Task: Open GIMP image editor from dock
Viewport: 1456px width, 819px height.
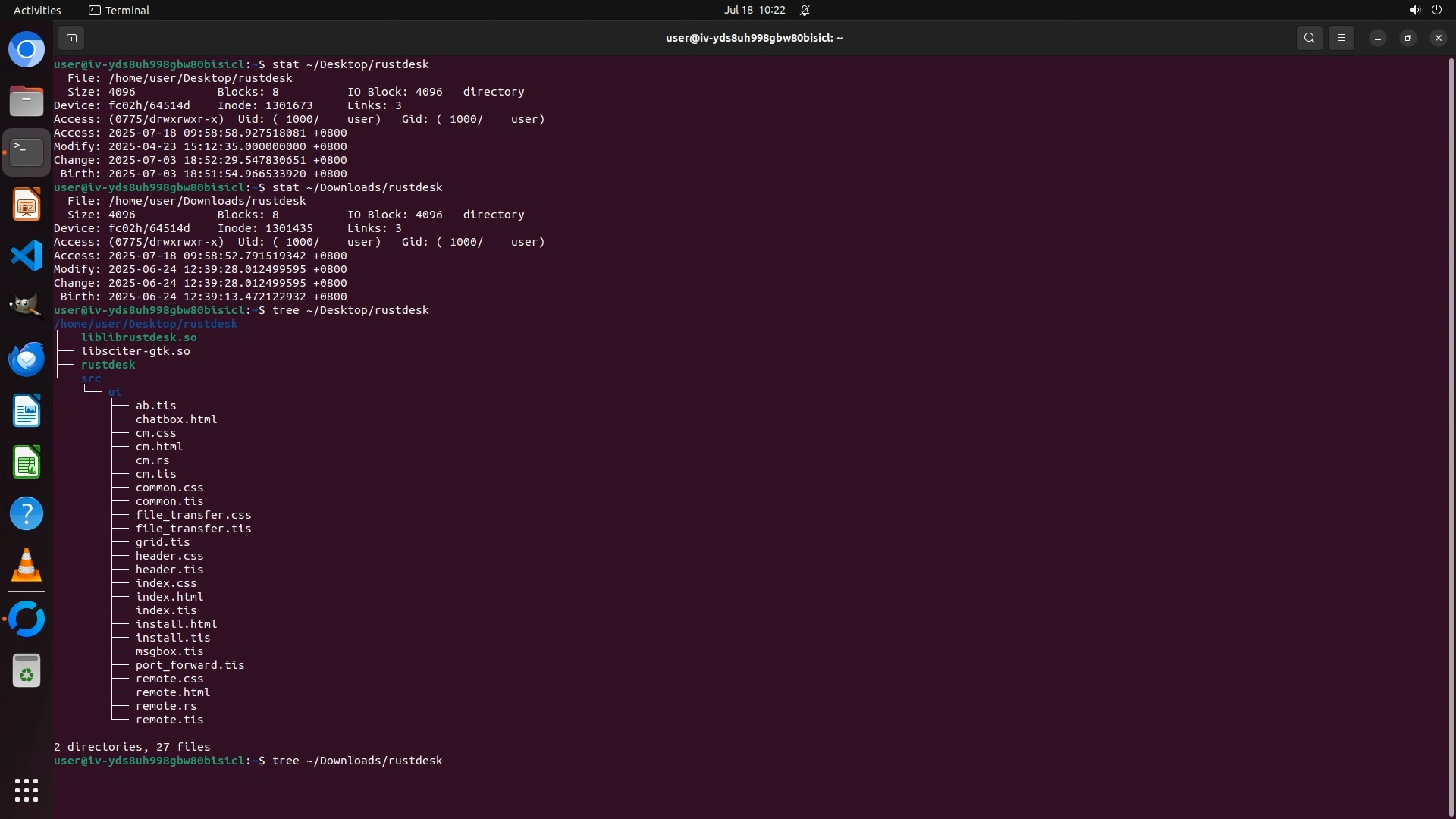Action: click(x=27, y=306)
